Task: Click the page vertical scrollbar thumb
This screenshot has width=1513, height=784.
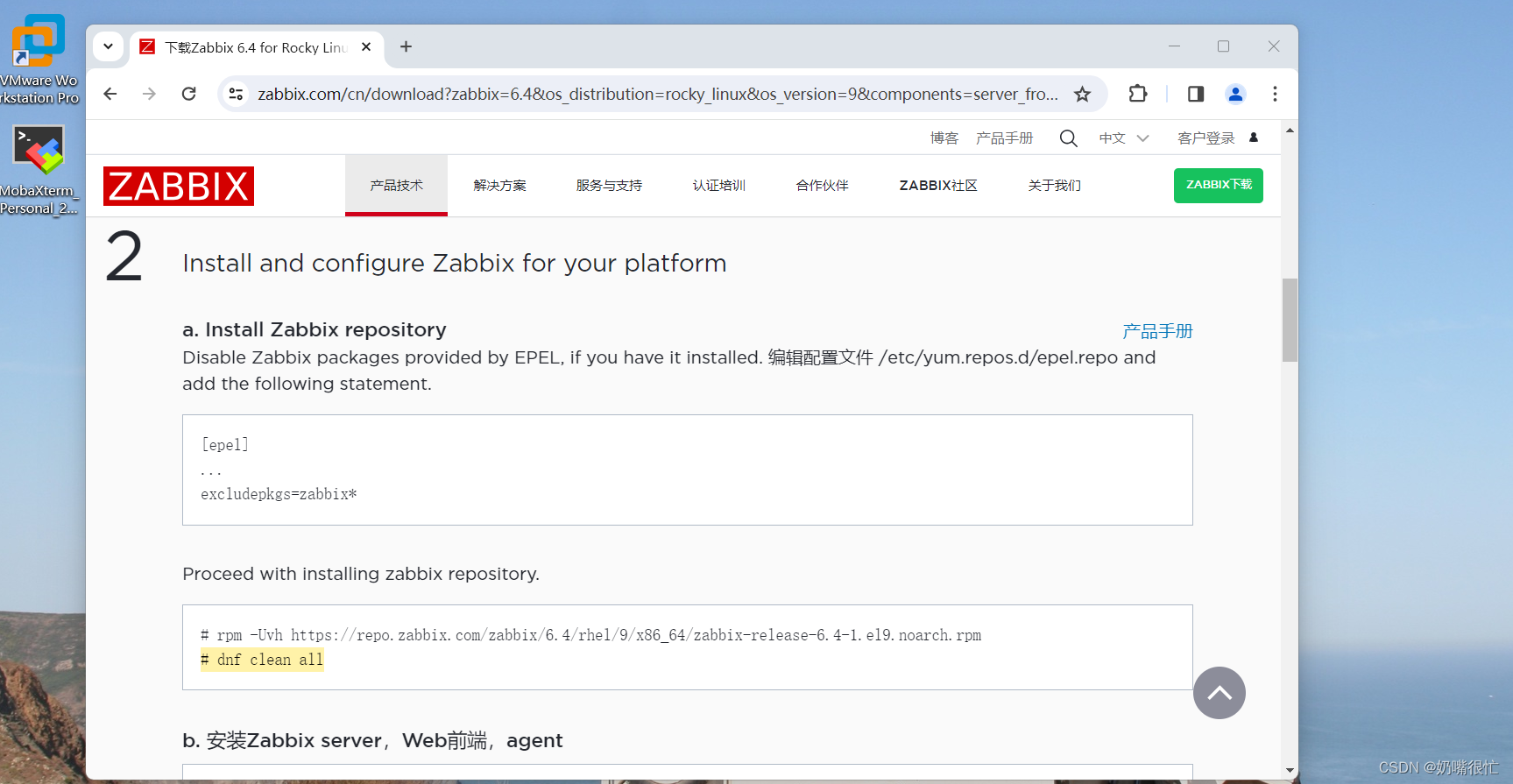Action: tap(1290, 320)
